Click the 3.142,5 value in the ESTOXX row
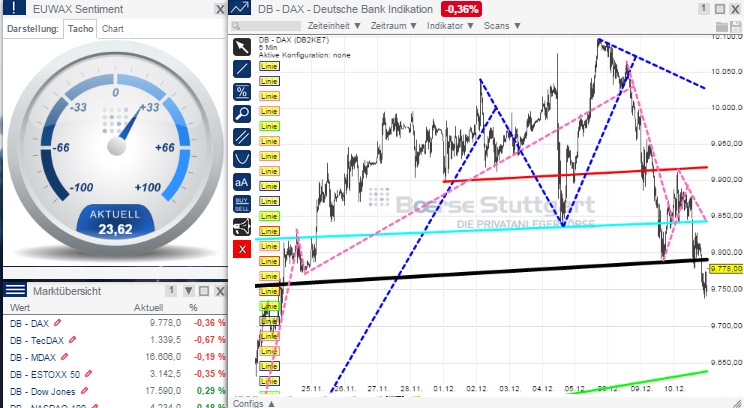Screen dimensions: 744x408 (x=166, y=374)
